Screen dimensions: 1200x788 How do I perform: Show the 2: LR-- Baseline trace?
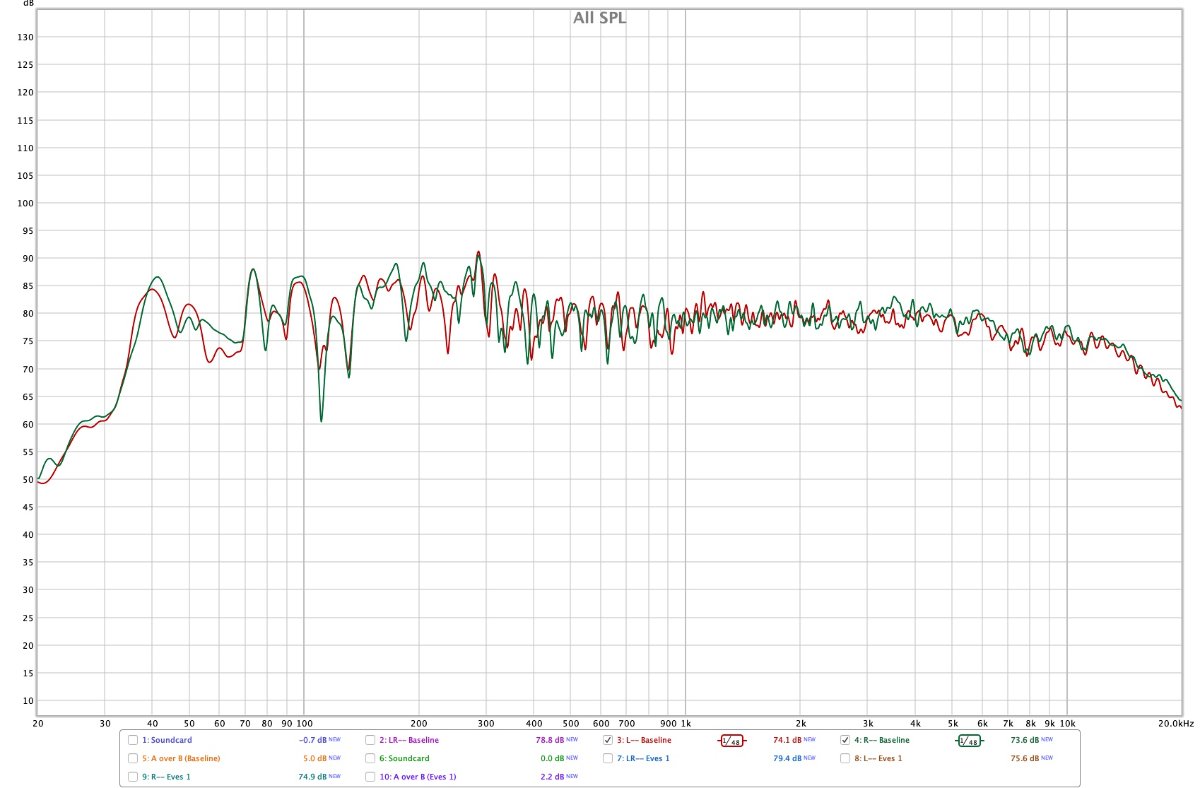tap(370, 741)
